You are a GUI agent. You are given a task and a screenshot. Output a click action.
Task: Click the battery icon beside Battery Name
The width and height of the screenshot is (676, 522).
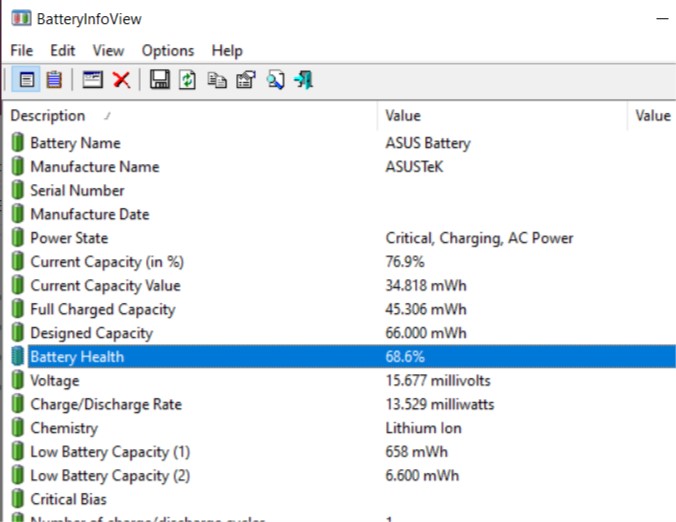pyautogui.click(x=18, y=143)
